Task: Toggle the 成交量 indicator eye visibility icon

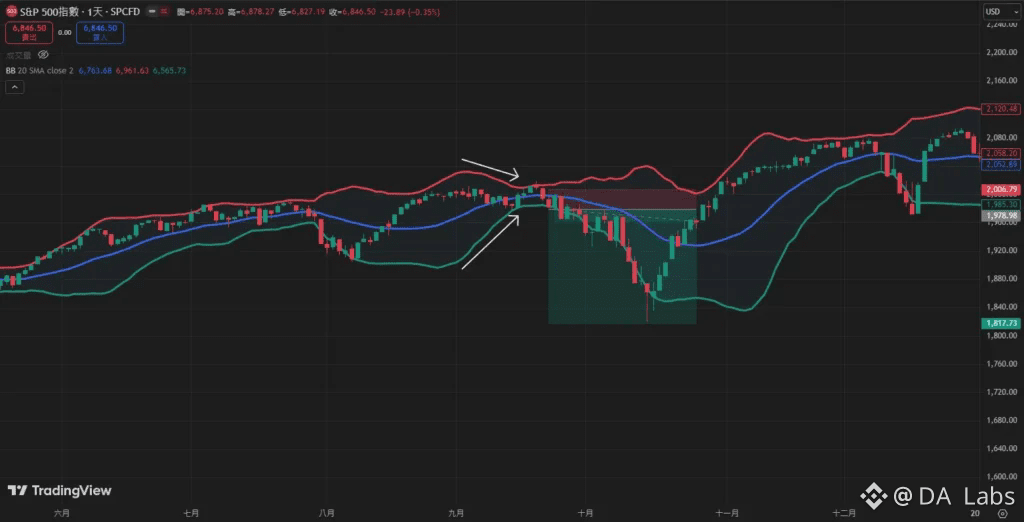Action: click(44, 55)
